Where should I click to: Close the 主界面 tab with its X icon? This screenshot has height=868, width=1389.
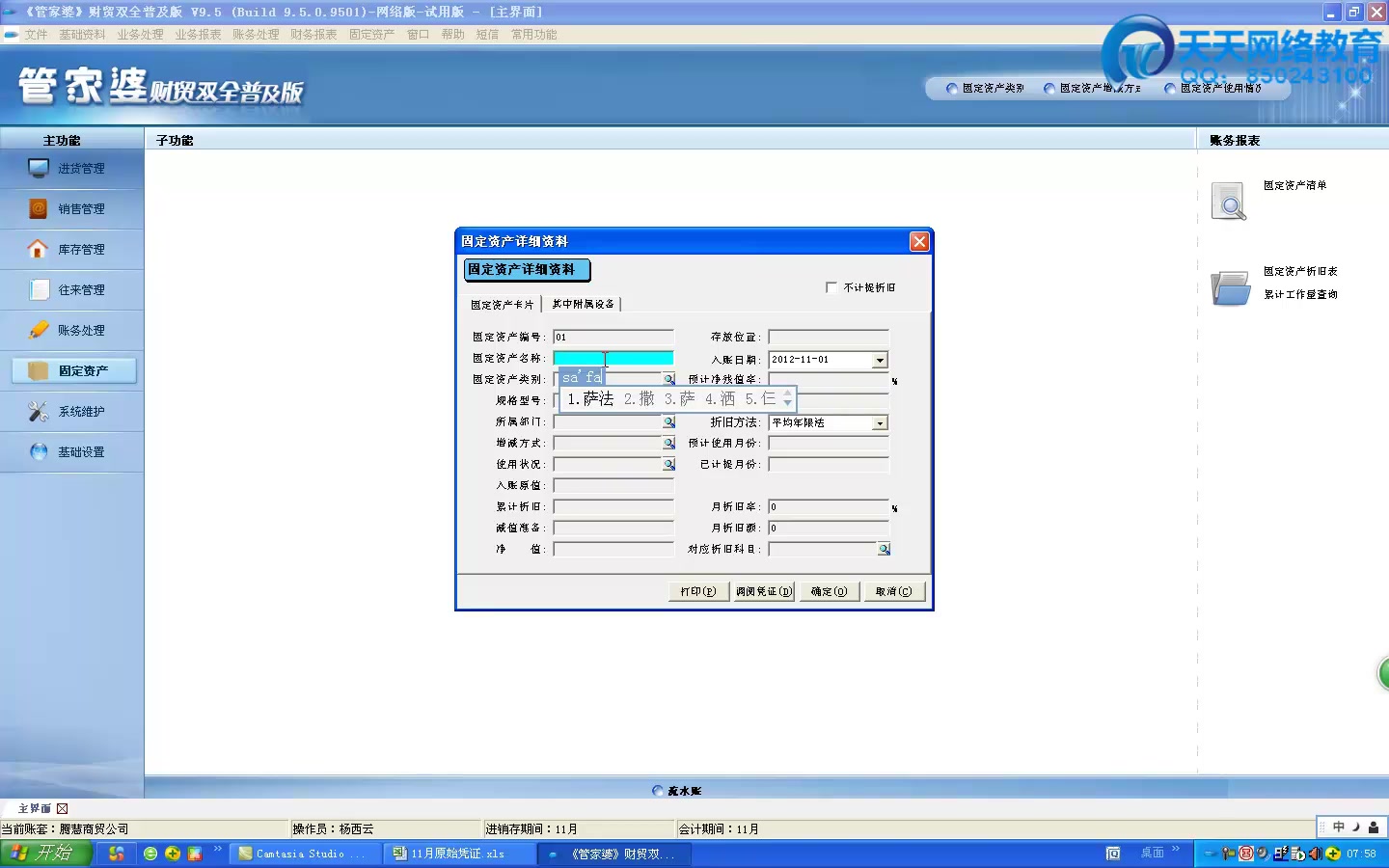pyautogui.click(x=63, y=809)
